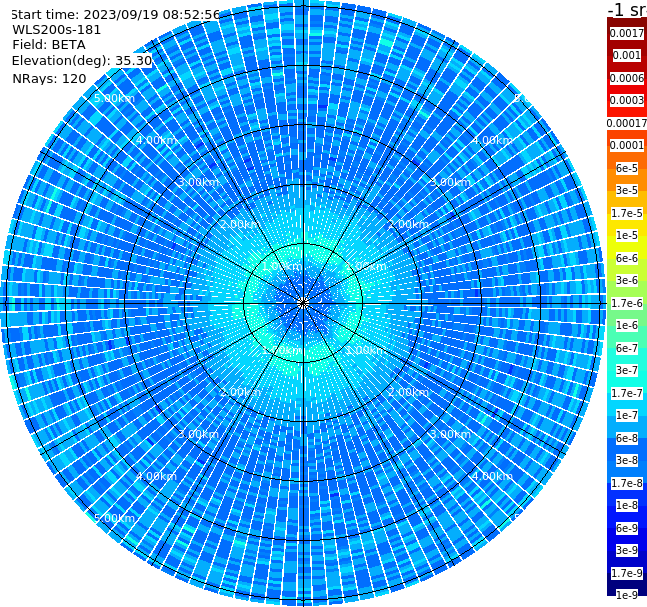Click the 5.00km range label in lower-left quadrant
Screen dimensions: 647x607
(x=114, y=518)
